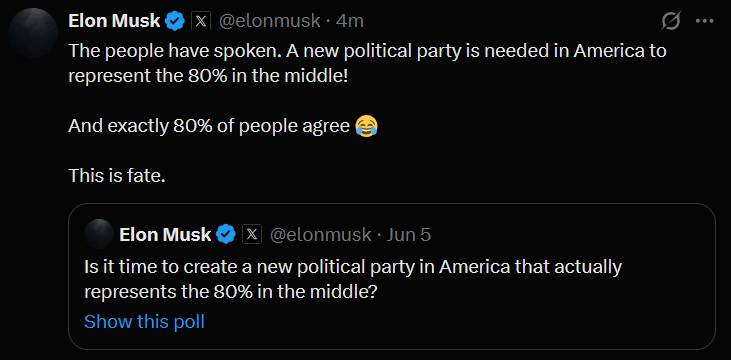Click the @elonmusk handle in the quoted post

[321, 235]
